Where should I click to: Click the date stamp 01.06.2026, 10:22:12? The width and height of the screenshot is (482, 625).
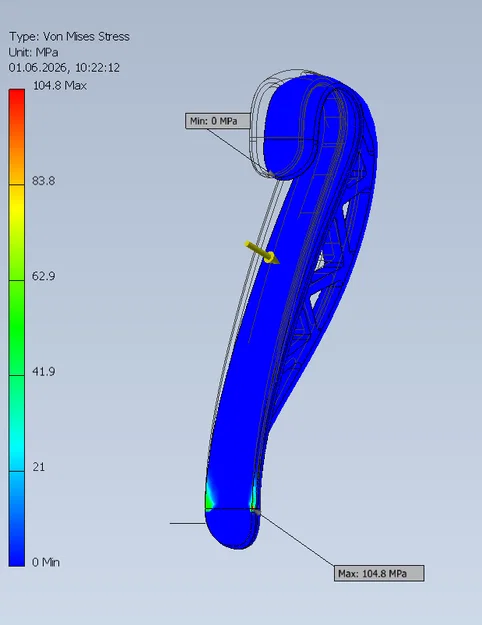point(64,68)
